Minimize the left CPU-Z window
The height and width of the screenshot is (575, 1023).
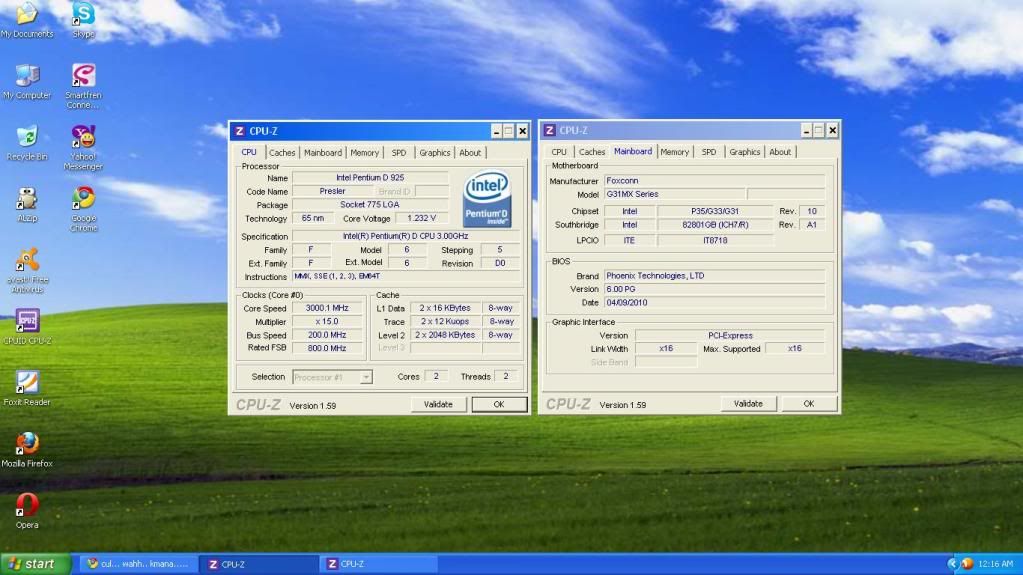(496, 131)
